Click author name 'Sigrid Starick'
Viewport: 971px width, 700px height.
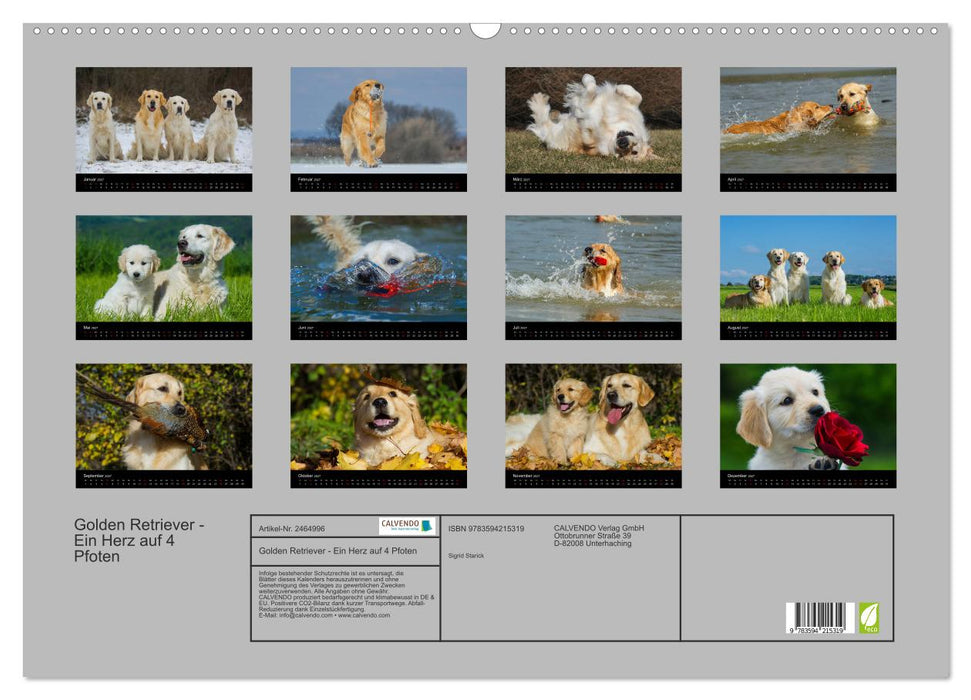(x=466, y=556)
